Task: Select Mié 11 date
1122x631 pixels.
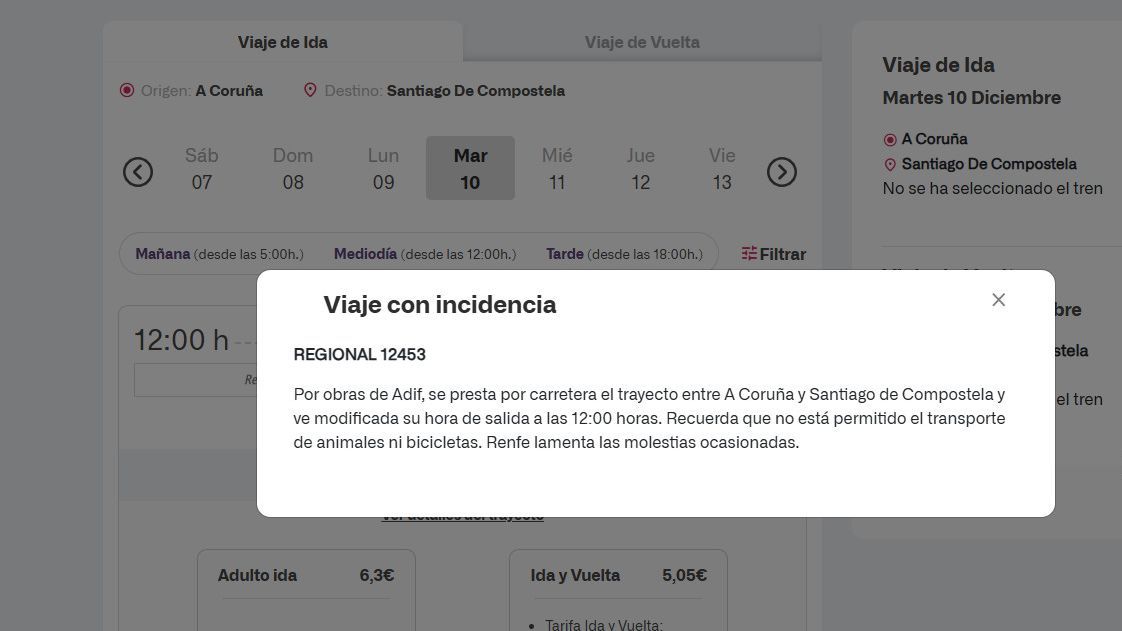Action: point(557,169)
